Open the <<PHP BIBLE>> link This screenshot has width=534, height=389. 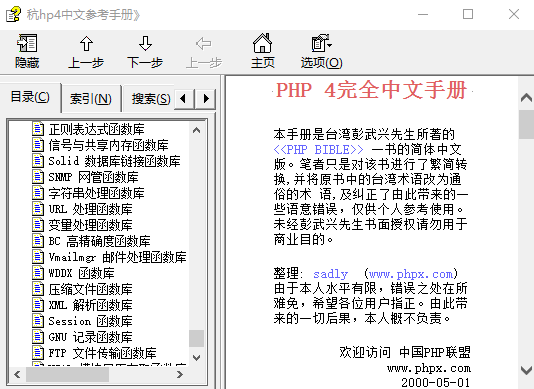tap(318, 150)
